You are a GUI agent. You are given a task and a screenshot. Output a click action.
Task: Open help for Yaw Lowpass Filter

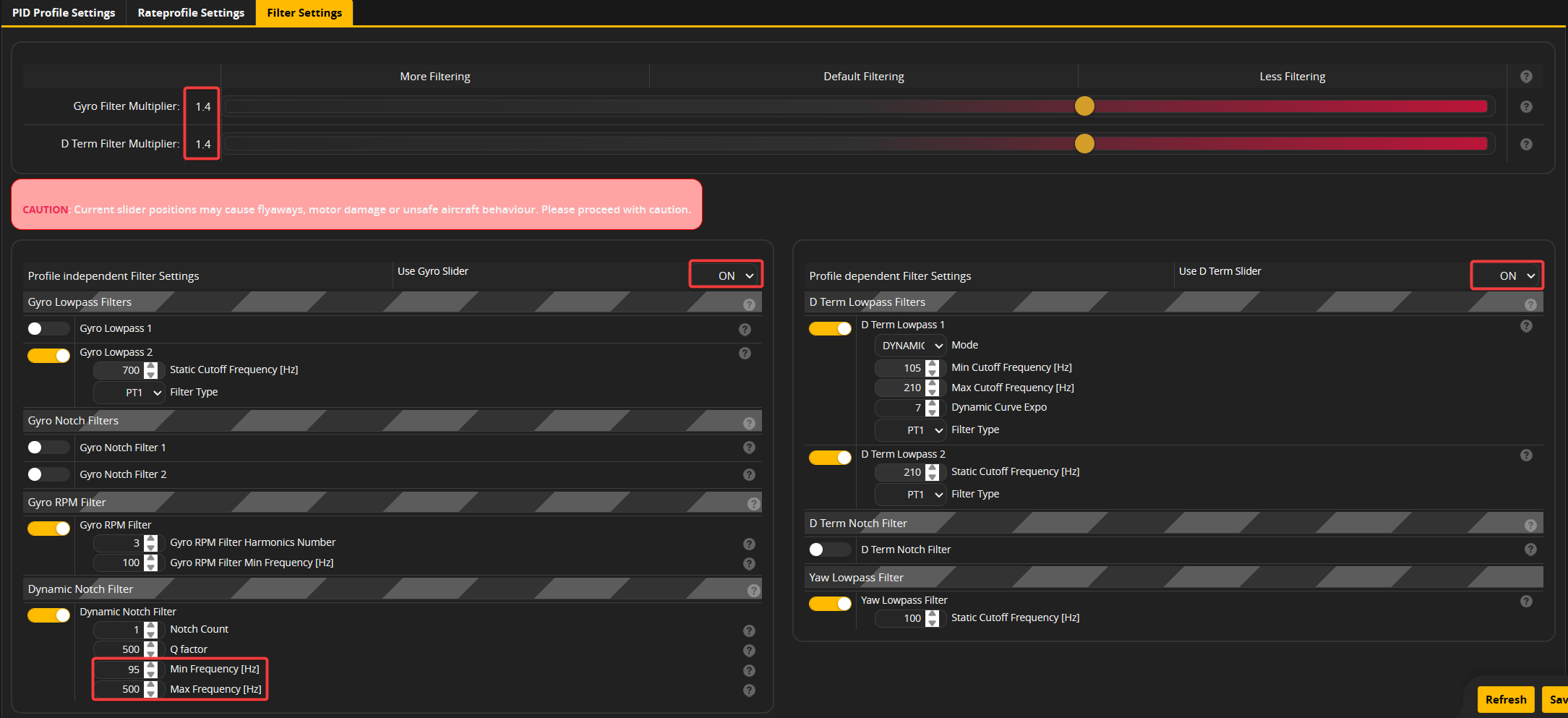pyautogui.click(x=1526, y=602)
